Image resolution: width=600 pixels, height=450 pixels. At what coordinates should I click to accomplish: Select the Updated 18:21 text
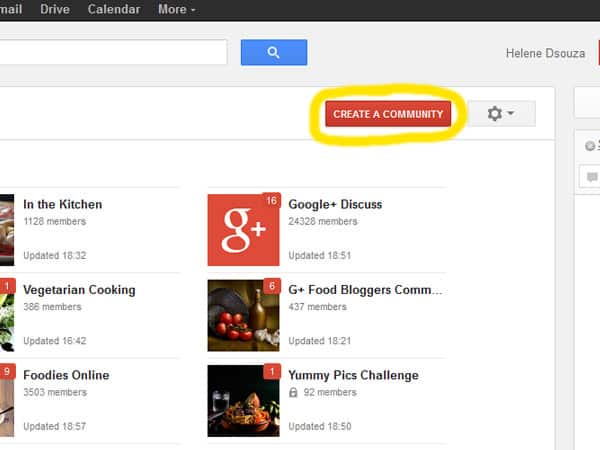[x=320, y=341]
